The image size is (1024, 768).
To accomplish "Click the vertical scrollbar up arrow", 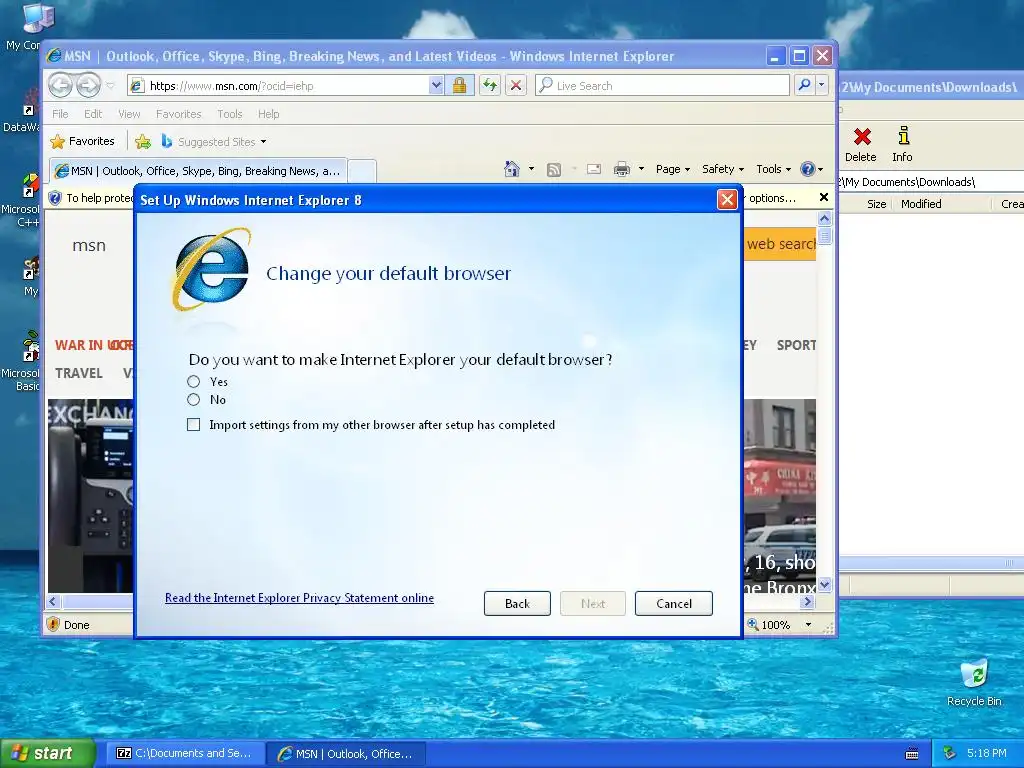I will (x=824, y=218).
